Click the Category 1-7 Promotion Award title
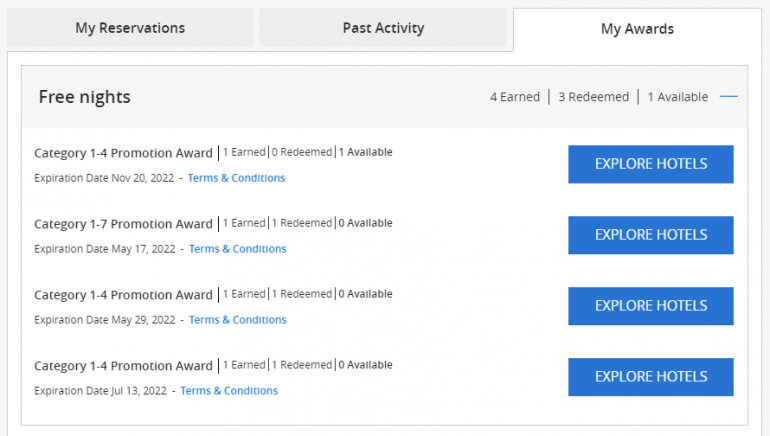This screenshot has width=770, height=436. (x=123, y=224)
